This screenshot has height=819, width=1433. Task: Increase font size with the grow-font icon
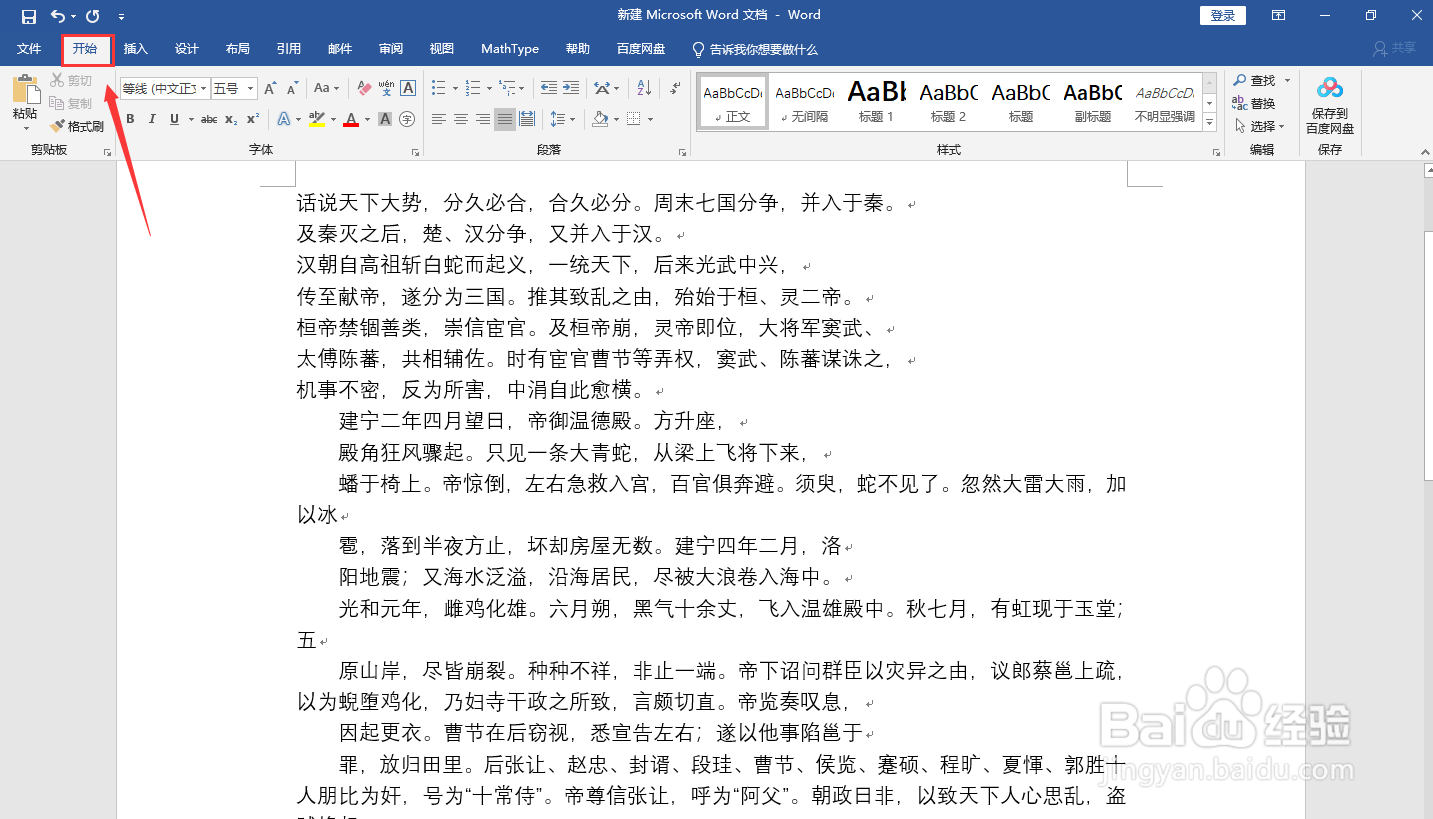pos(271,89)
